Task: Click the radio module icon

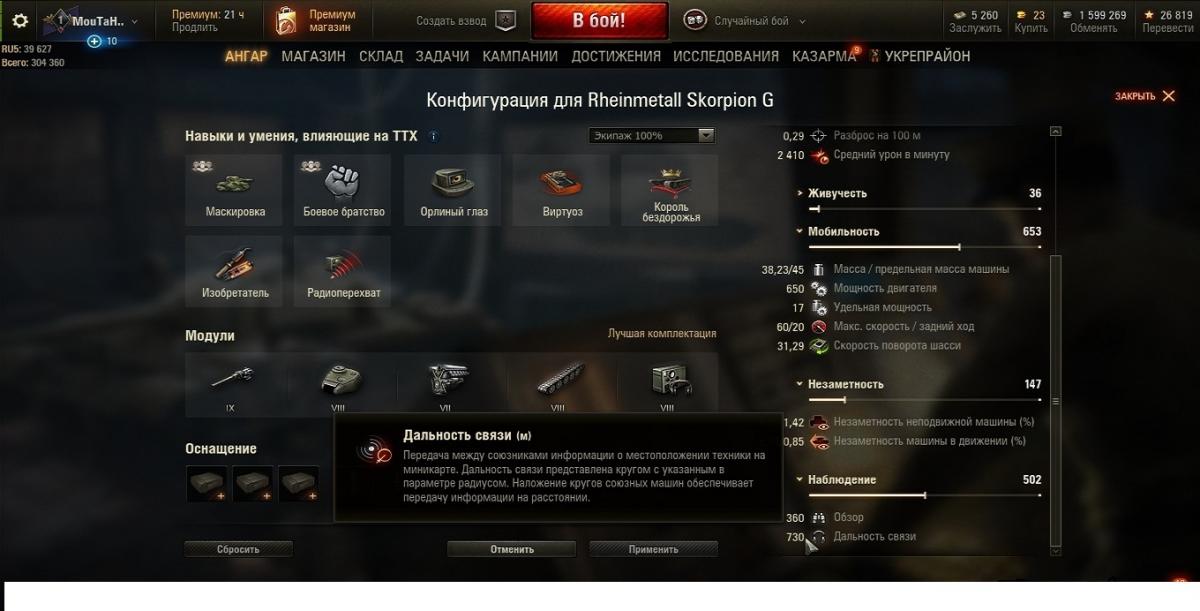Action: tap(668, 382)
